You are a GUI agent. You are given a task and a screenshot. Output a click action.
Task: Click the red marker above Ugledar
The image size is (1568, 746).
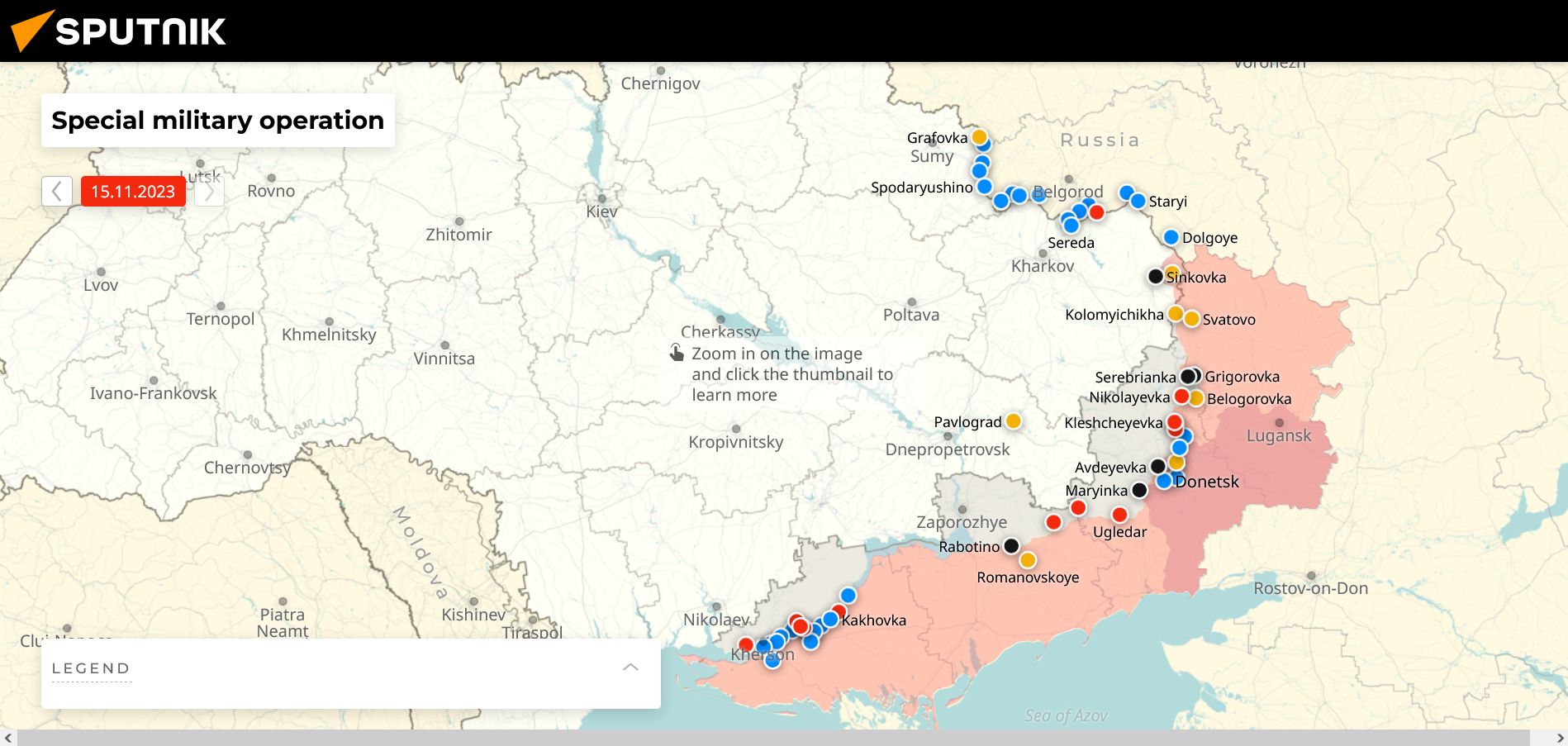pyautogui.click(x=1119, y=515)
